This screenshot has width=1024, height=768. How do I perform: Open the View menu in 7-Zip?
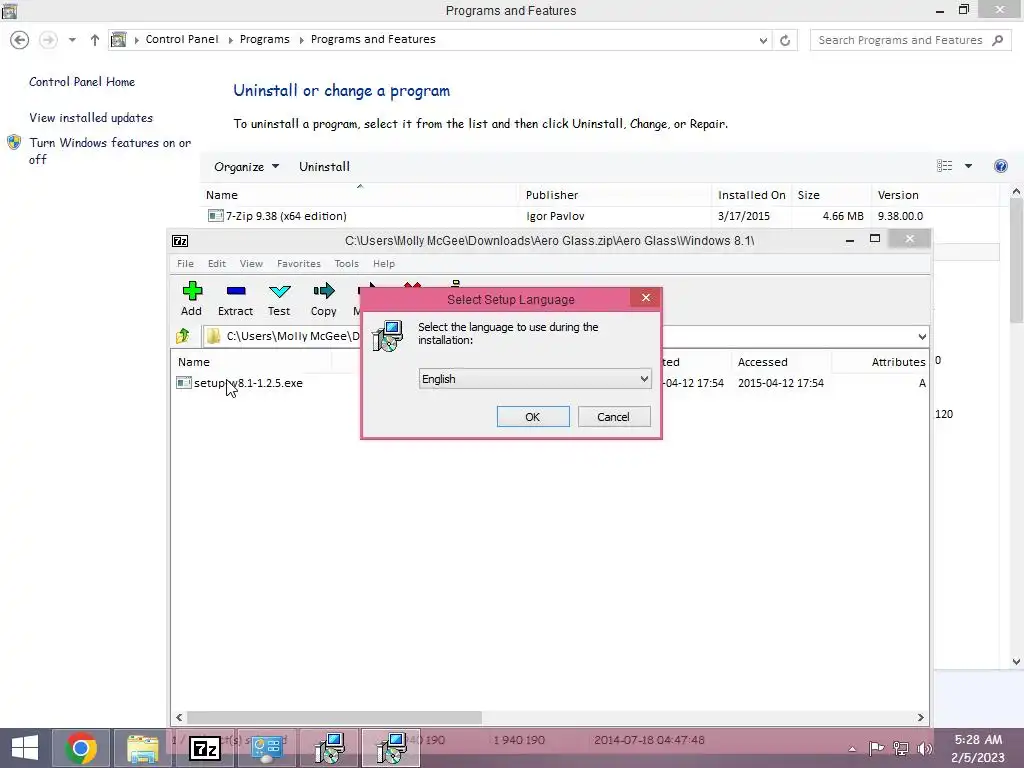[x=251, y=263]
